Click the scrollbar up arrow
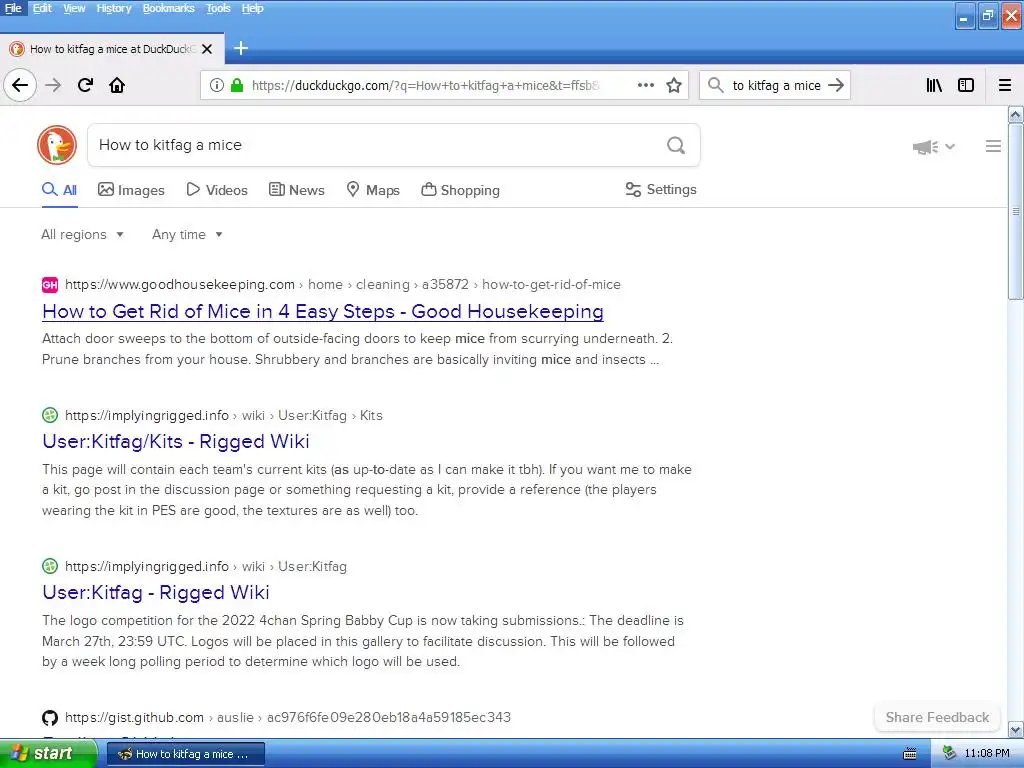 click(x=1016, y=115)
